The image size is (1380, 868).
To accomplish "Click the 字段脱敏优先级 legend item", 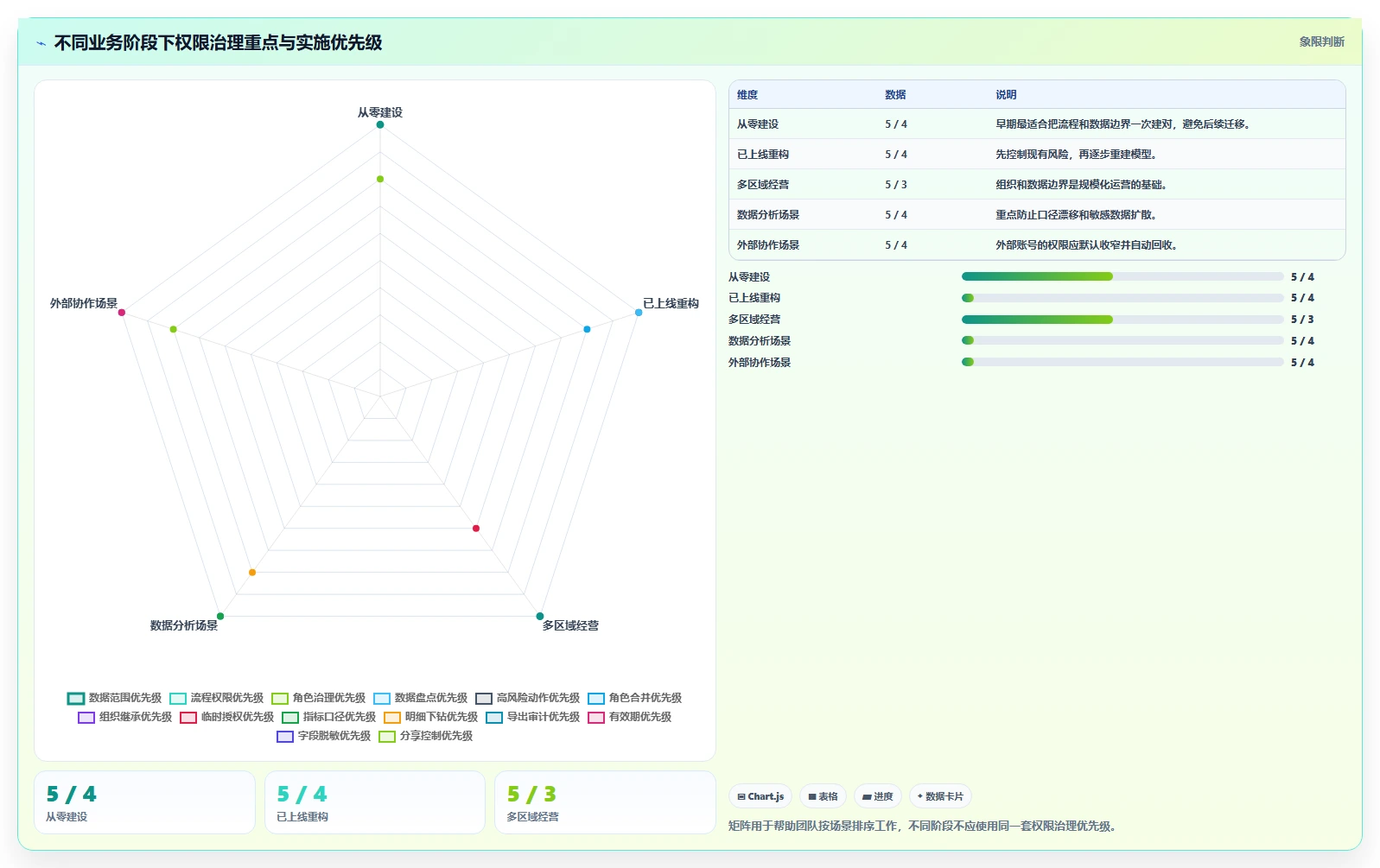I will [x=323, y=736].
